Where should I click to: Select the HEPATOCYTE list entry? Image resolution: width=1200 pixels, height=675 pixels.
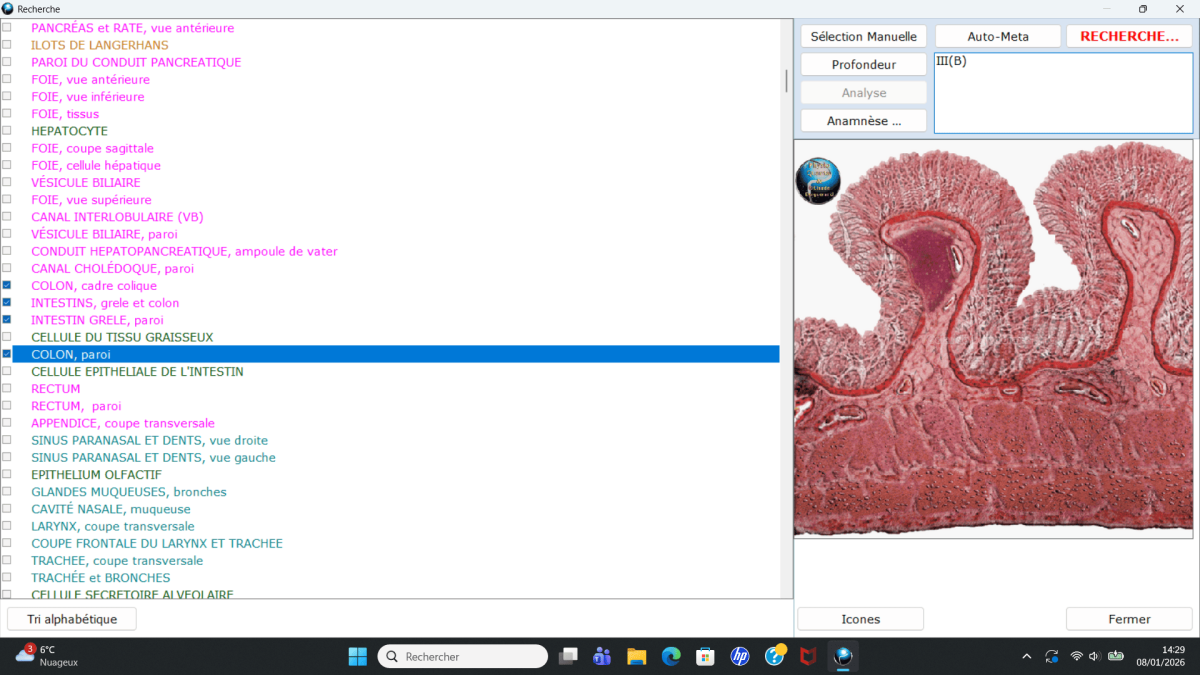tap(69, 131)
